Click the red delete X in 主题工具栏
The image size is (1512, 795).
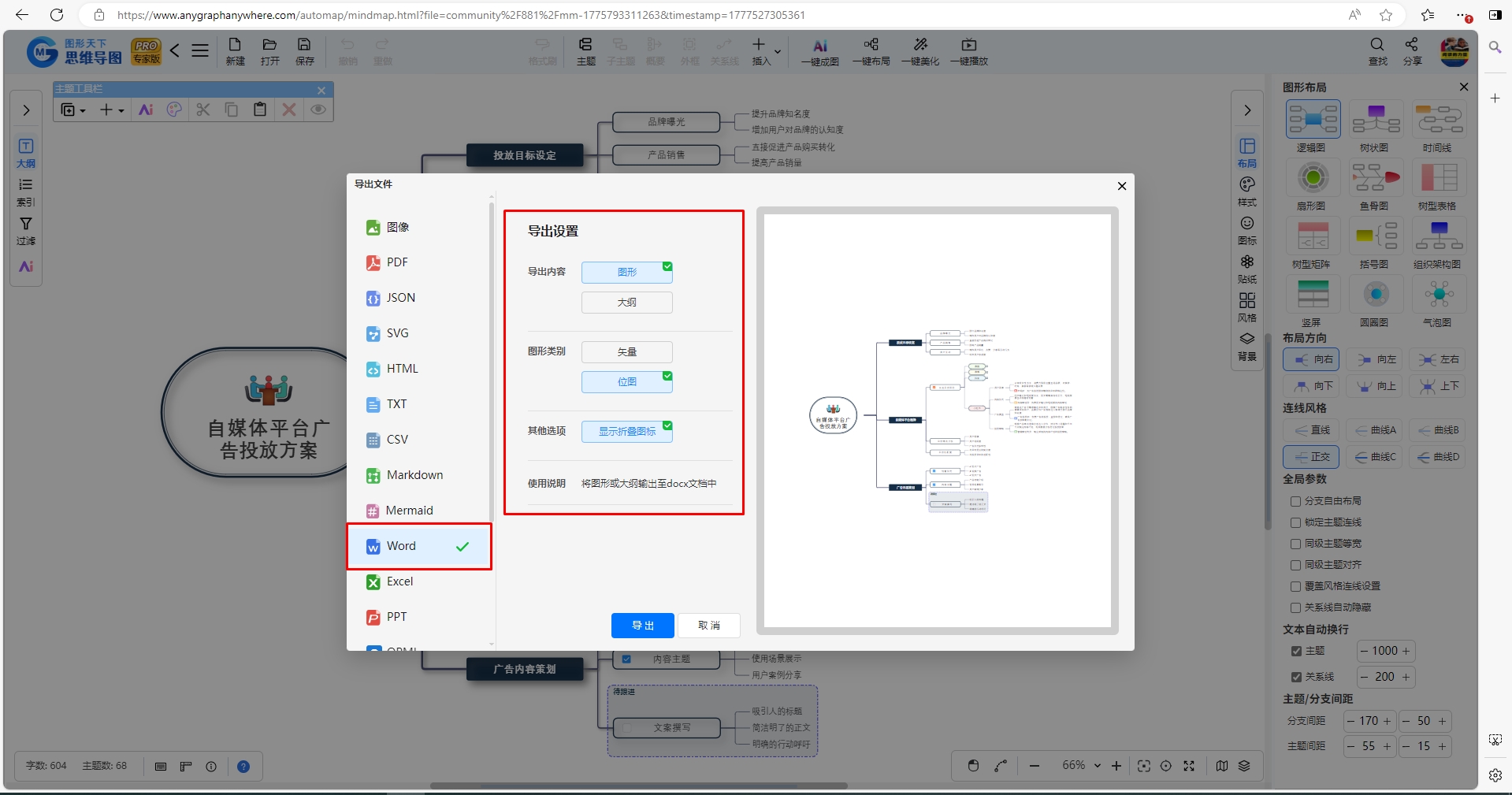(x=289, y=110)
